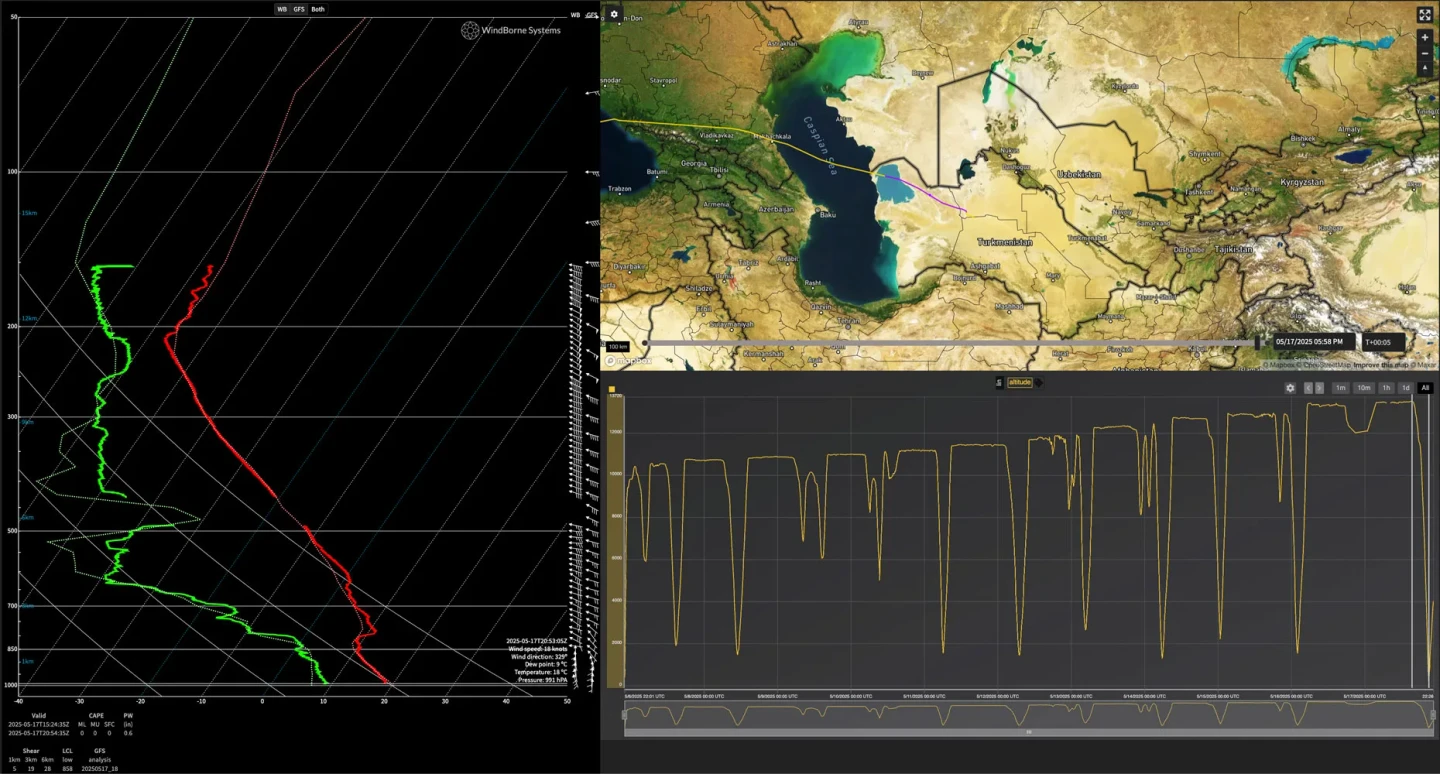Zoom out on the map
The height and width of the screenshot is (774, 1440).
[x=1425, y=53]
